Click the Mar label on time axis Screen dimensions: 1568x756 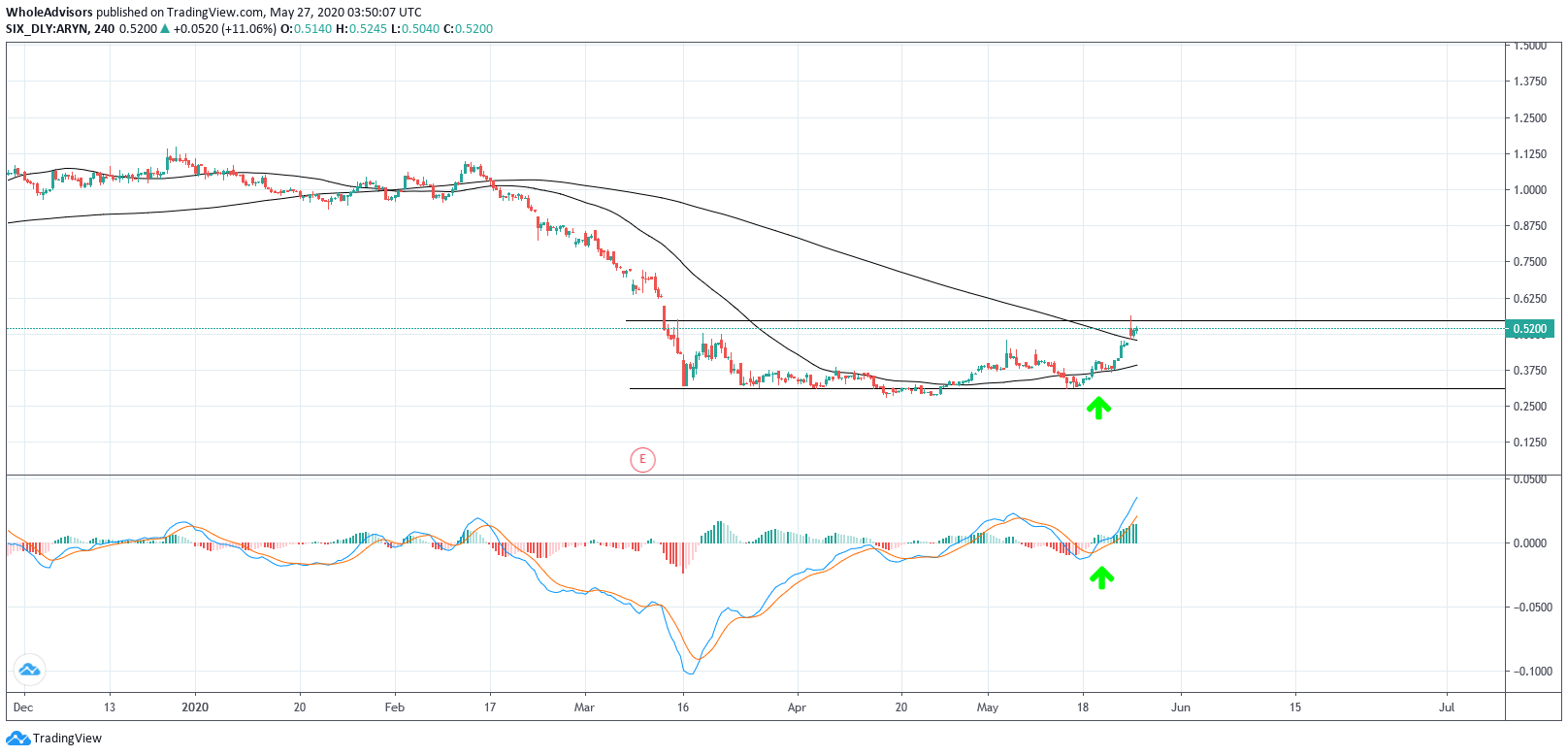(584, 707)
